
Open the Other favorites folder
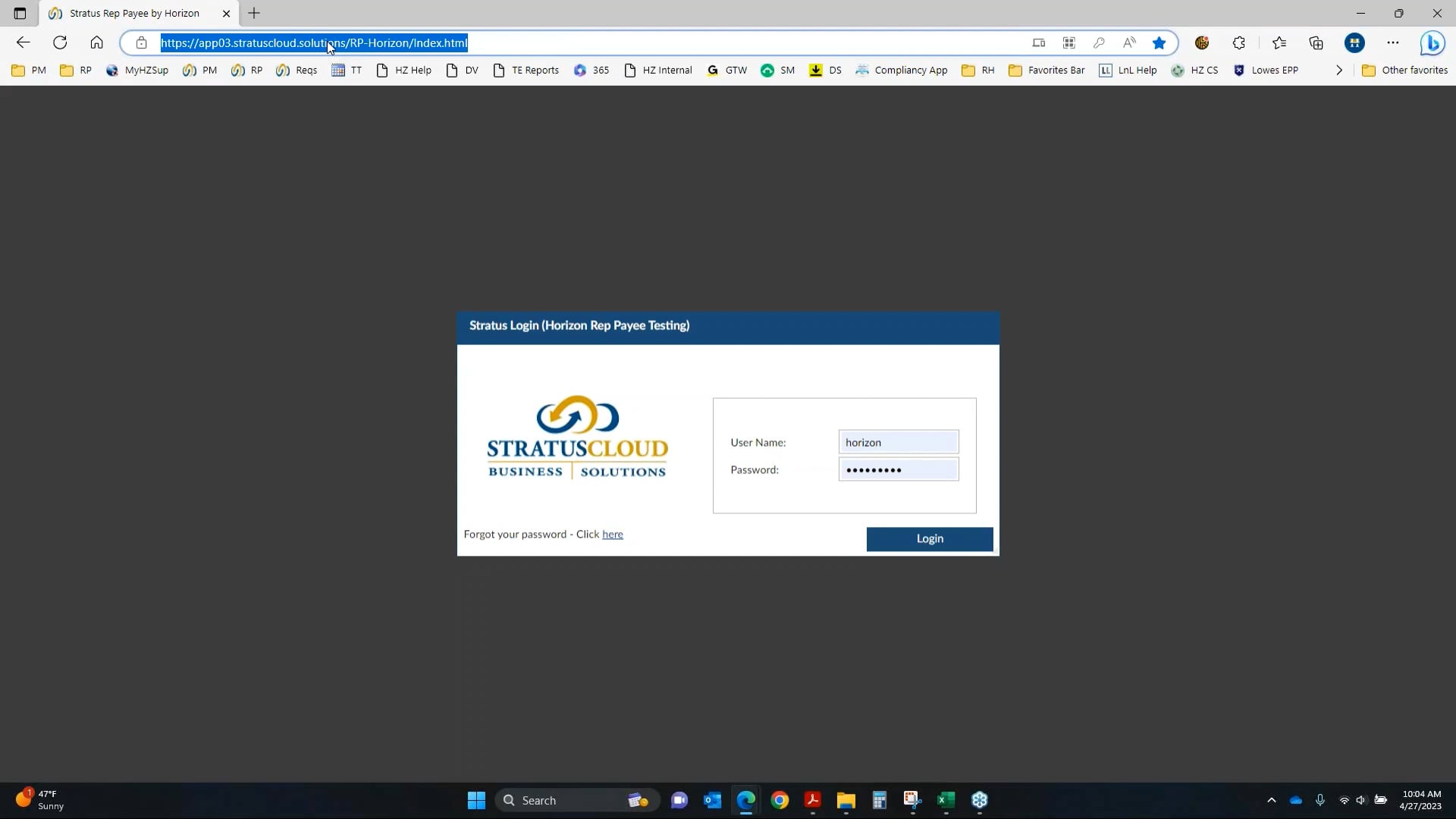click(x=1404, y=70)
